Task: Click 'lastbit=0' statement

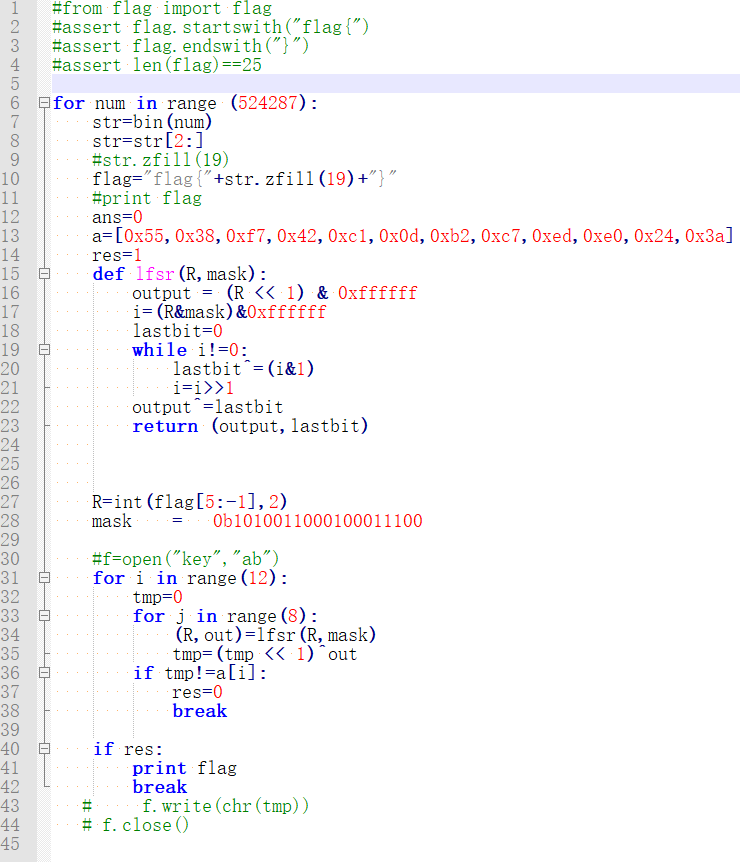Action: pos(178,331)
